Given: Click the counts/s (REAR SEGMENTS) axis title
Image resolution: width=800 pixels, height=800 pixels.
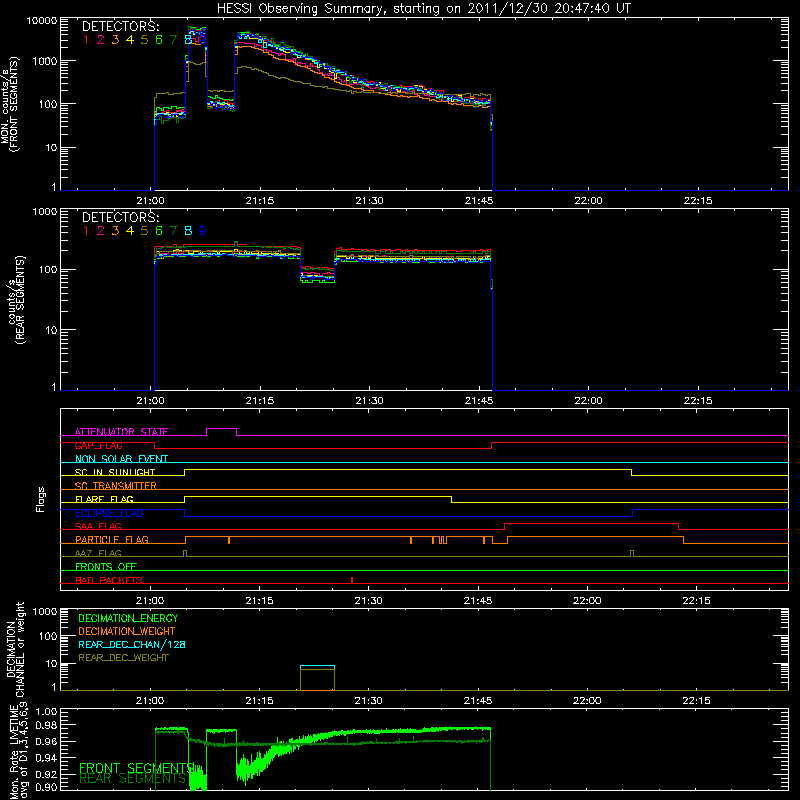Looking at the screenshot, I should (16, 299).
